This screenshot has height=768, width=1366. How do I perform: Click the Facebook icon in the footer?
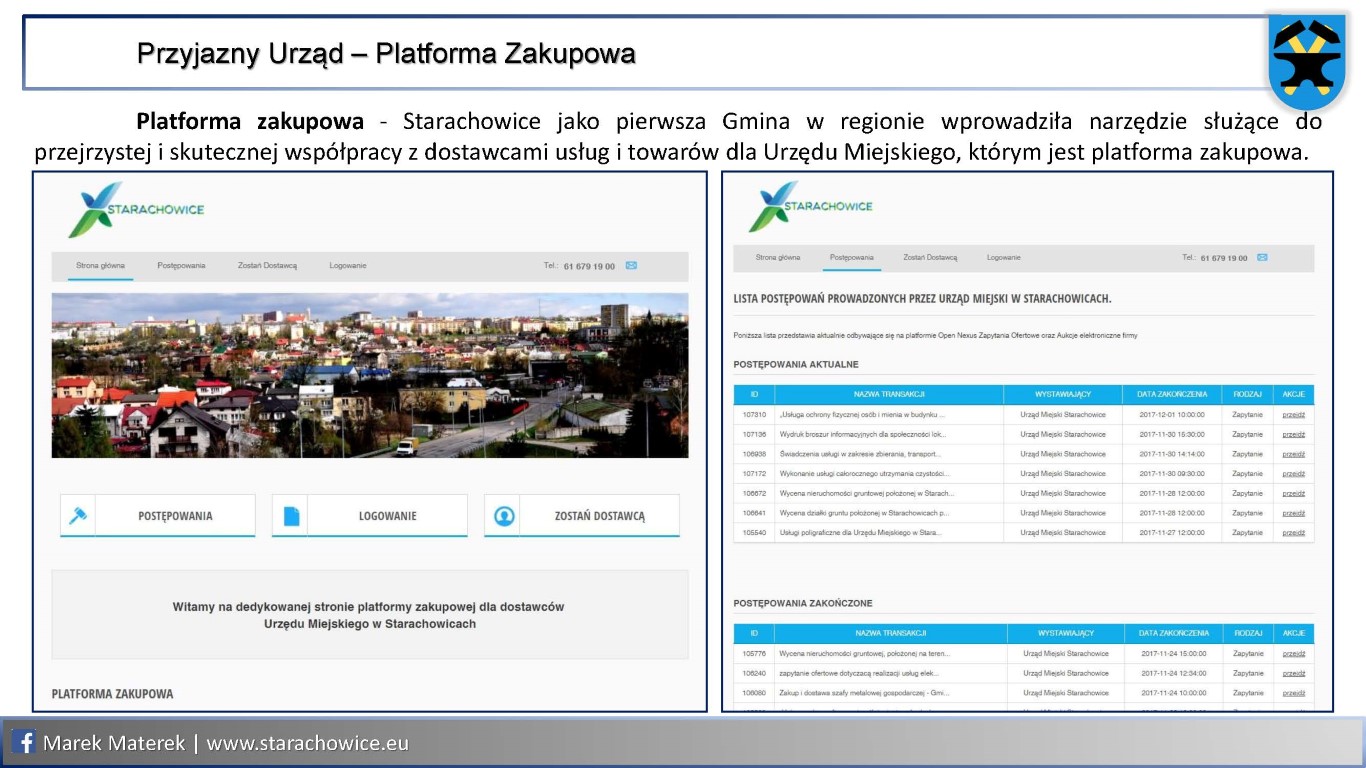click(24, 743)
